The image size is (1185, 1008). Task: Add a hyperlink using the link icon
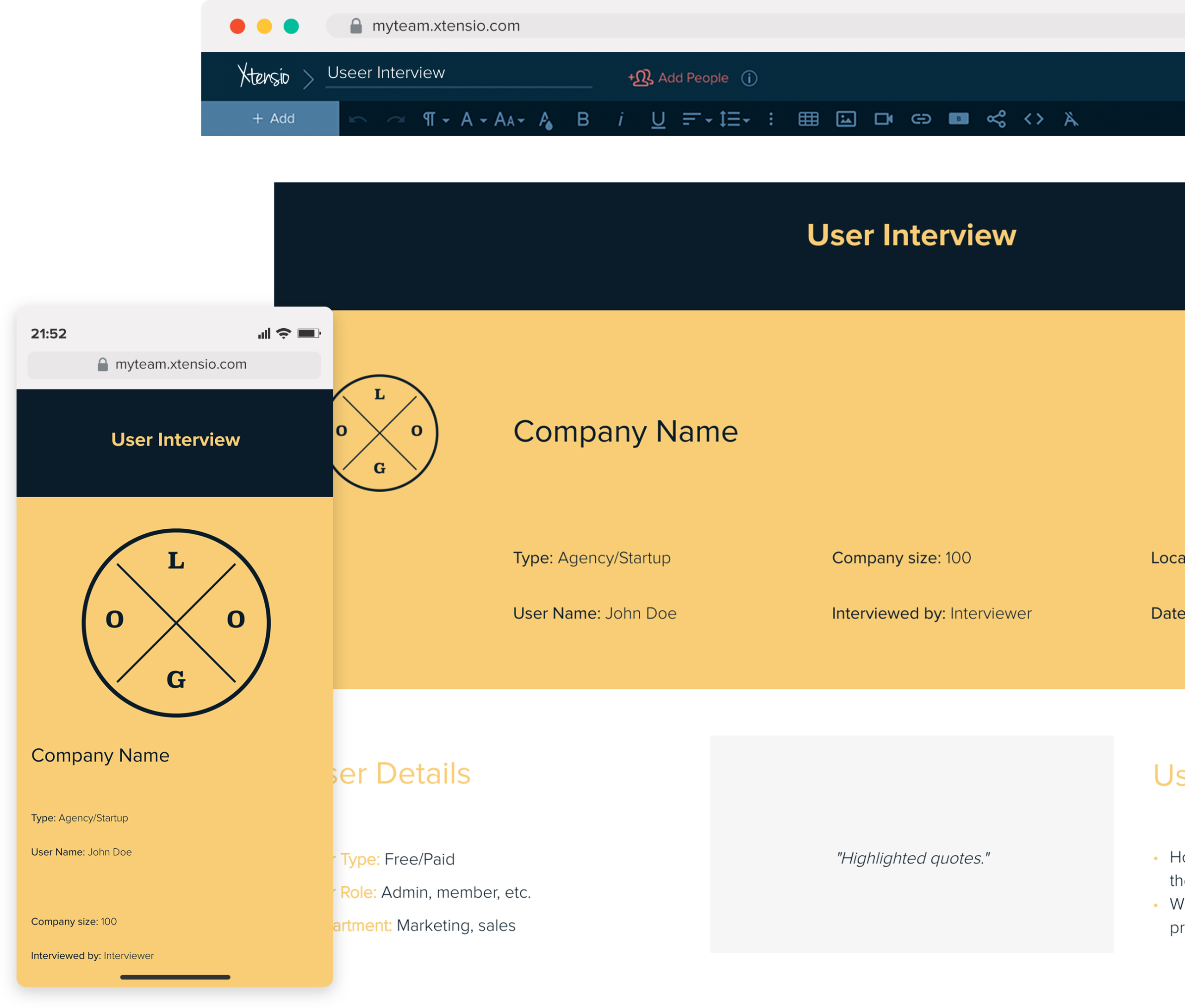click(922, 119)
